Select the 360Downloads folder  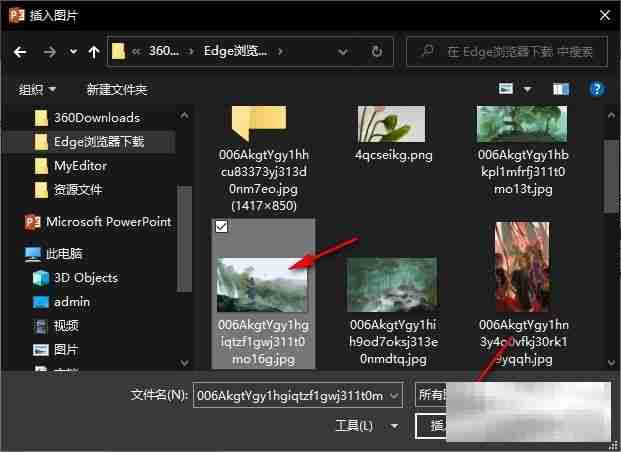point(96,118)
